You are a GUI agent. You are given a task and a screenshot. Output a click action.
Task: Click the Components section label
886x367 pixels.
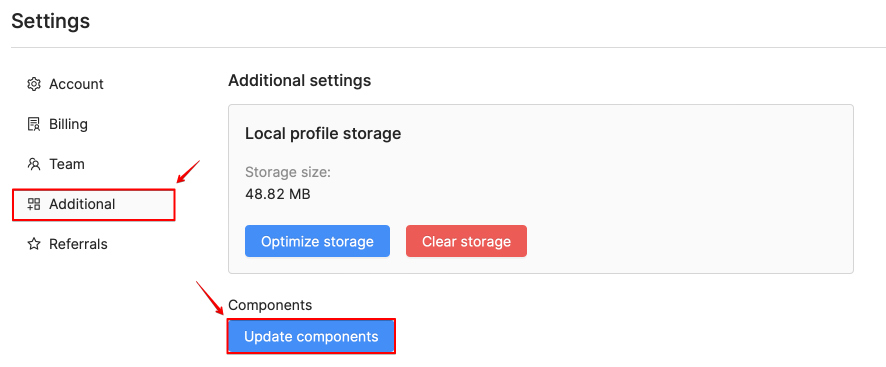pos(270,305)
